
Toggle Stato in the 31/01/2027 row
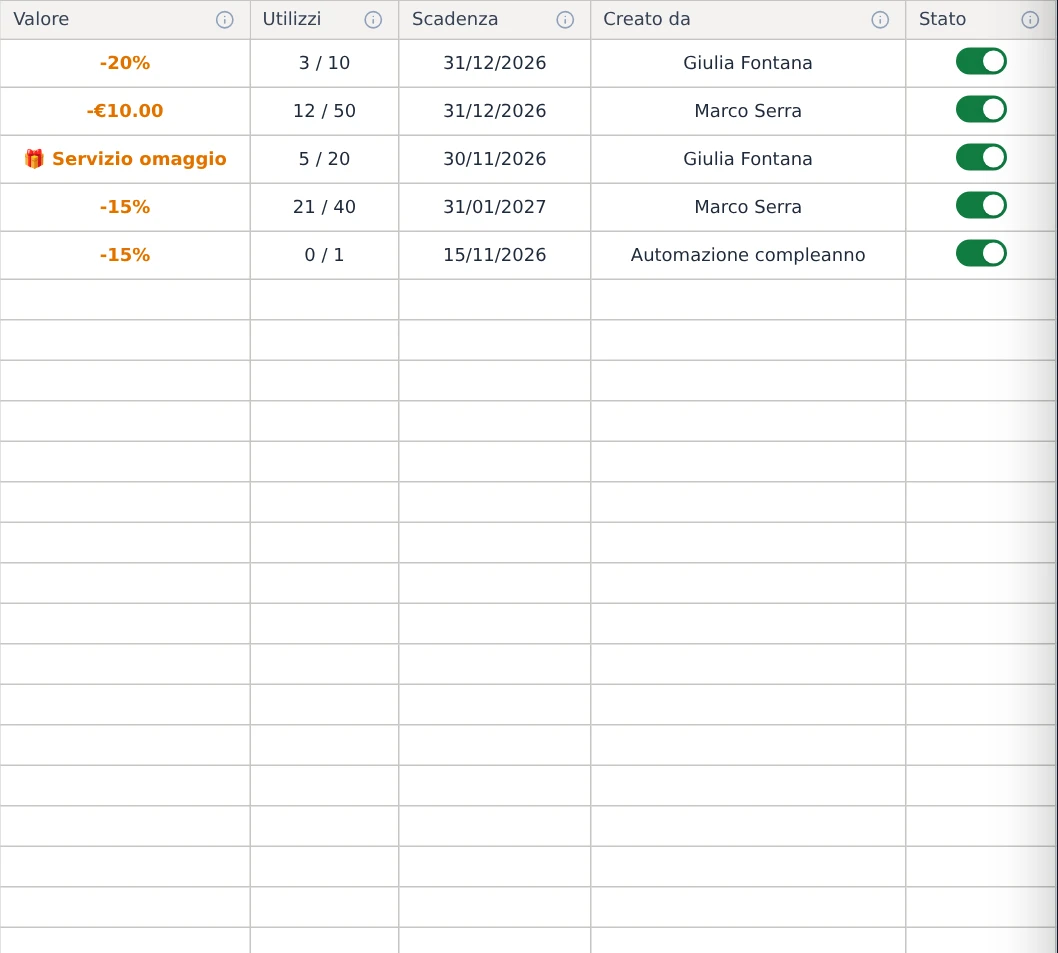981,205
